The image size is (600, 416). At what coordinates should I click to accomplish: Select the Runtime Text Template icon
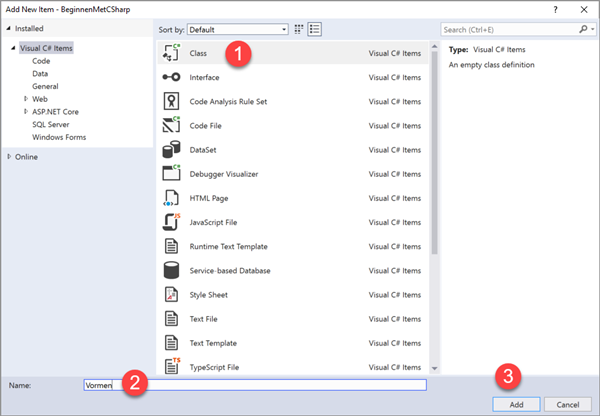[171, 246]
